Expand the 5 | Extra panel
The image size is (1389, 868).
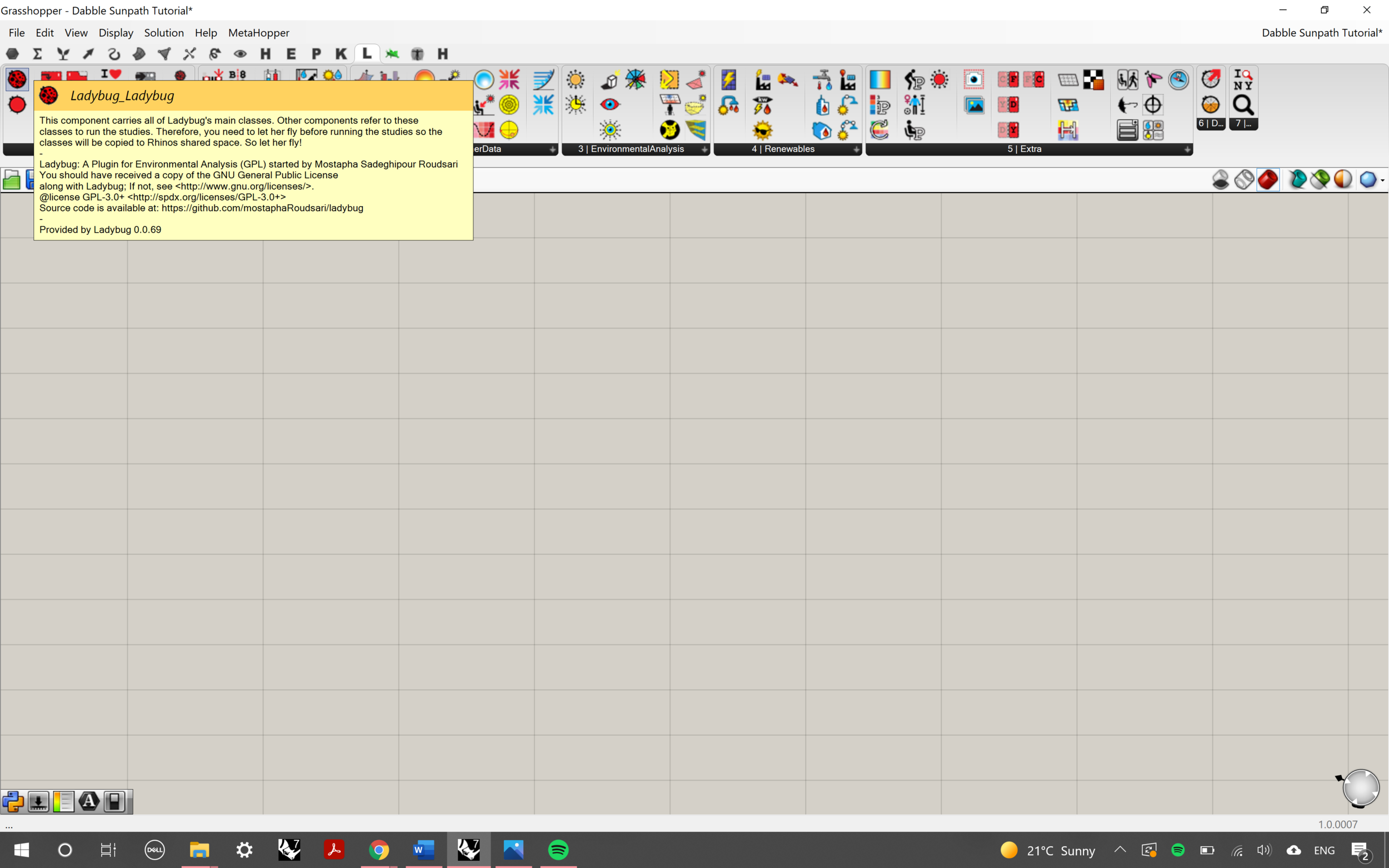click(1187, 149)
